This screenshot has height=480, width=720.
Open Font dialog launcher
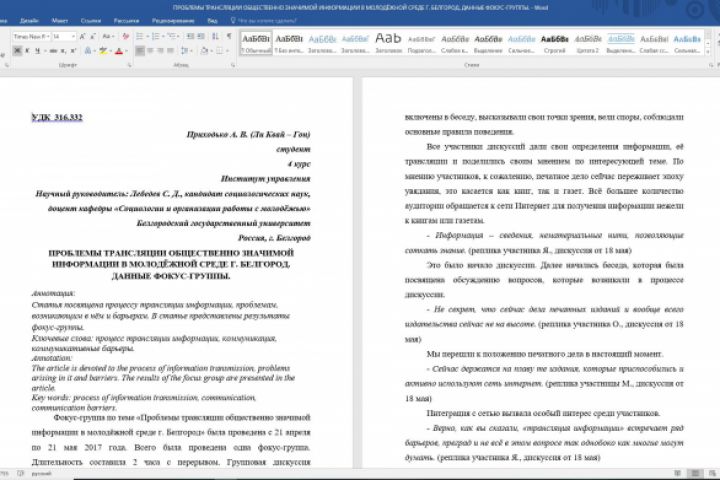click(129, 65)
